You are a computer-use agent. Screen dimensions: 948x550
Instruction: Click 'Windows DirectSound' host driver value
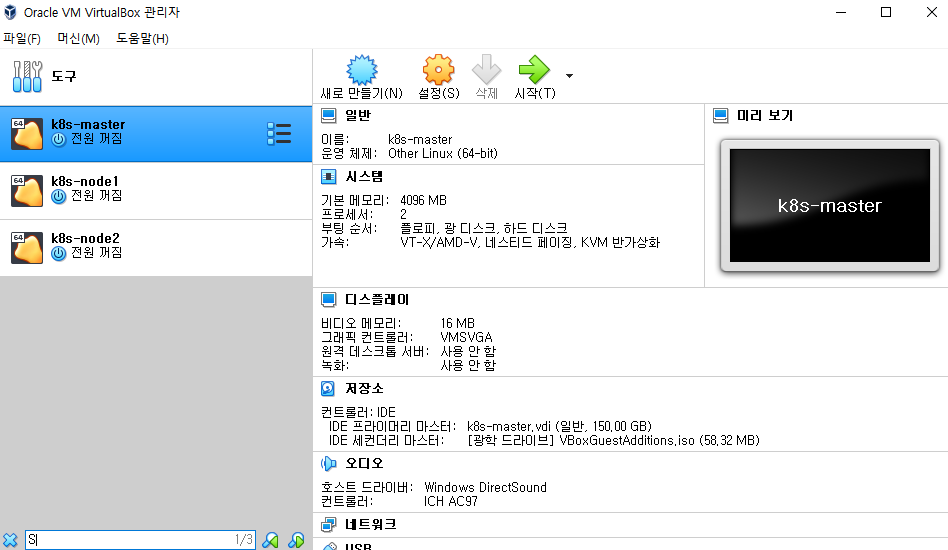(485, 487)
